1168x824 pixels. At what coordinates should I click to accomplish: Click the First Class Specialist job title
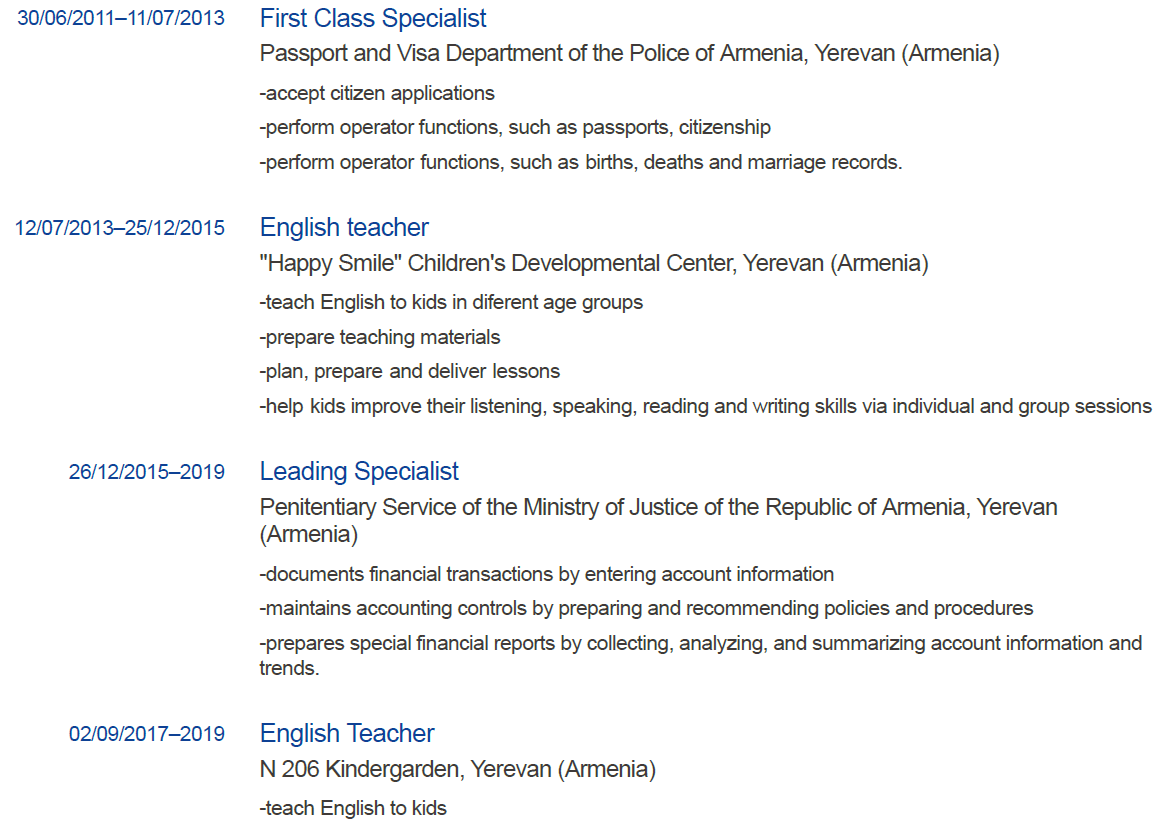[x=372, y=18]
